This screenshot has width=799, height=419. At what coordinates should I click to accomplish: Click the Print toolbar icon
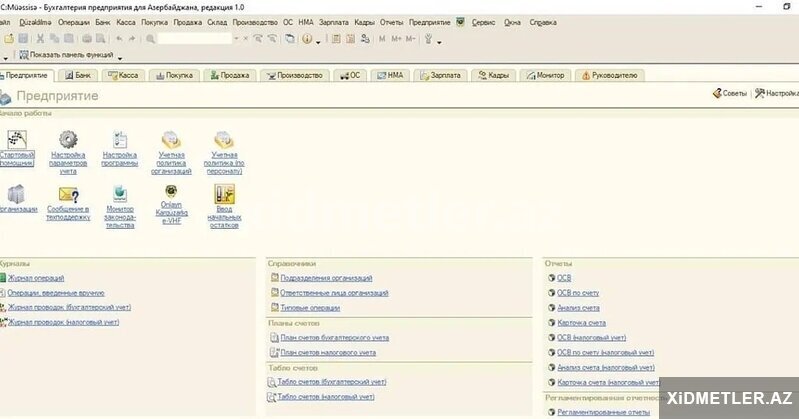pos(87,39)
